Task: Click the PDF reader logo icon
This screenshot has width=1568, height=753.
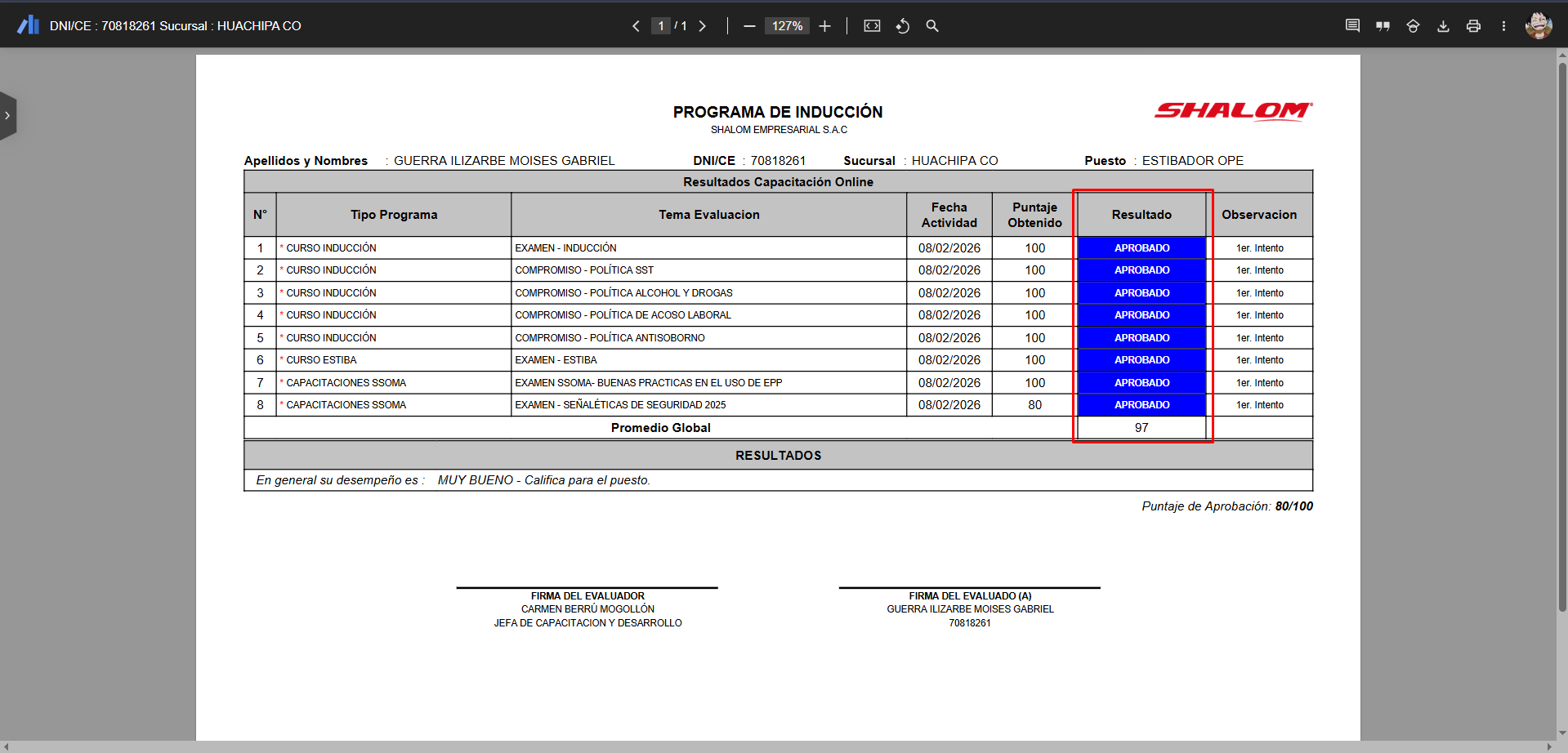Action: pyautogui.click(x=29, y=25)
